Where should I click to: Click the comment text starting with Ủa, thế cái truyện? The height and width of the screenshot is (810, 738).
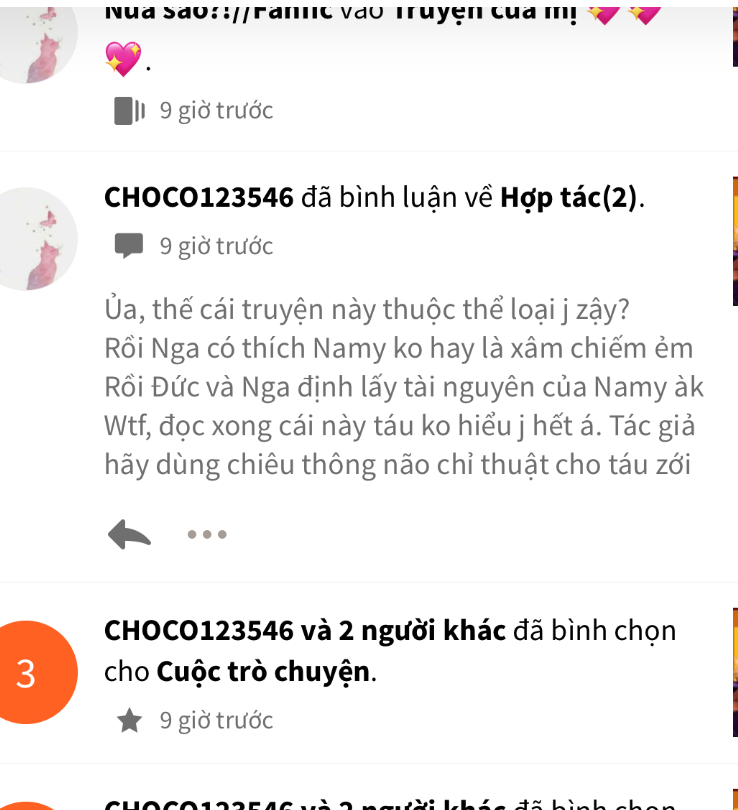404,386
